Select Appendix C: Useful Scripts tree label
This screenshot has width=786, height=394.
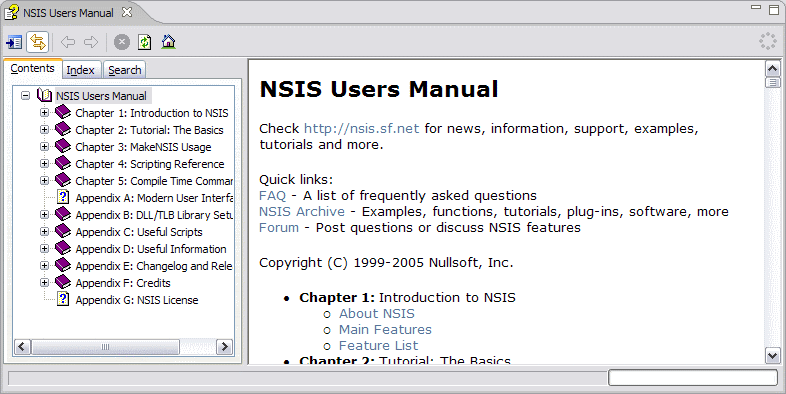coord(139,232)
